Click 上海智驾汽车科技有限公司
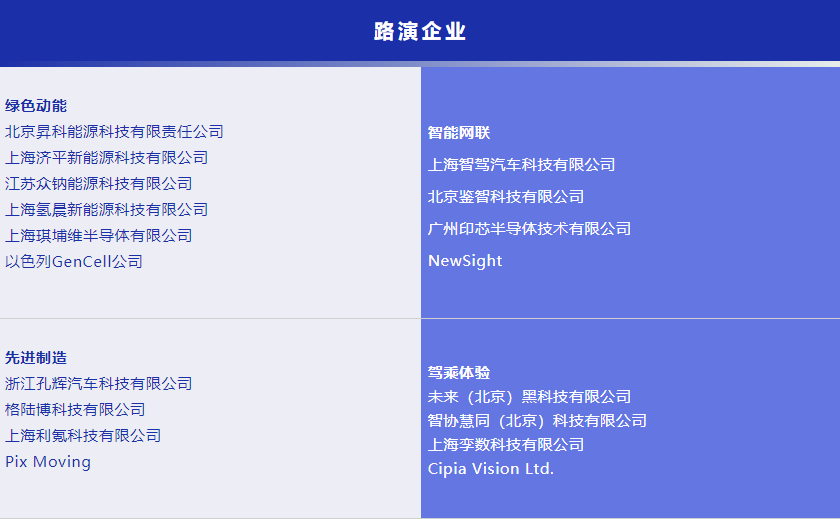Screen dimensions: 840x519 click(x=521, y=165)
